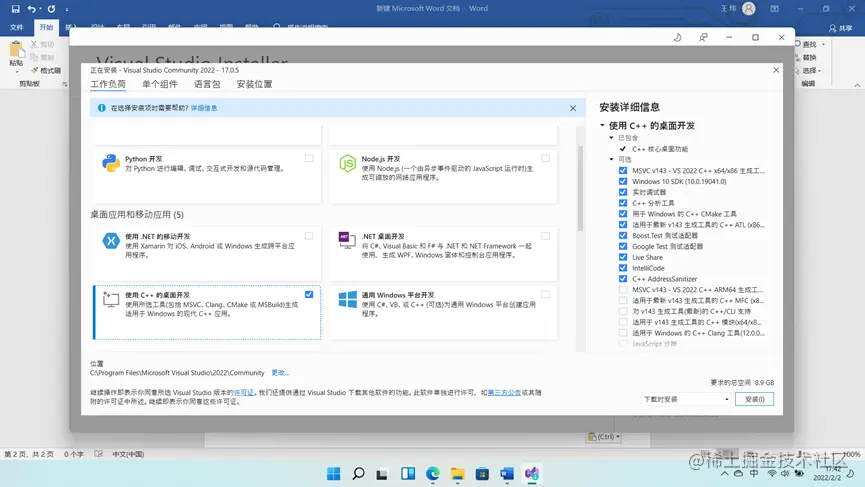Check Windows C++ Clang 工具 option

(623, 333)
